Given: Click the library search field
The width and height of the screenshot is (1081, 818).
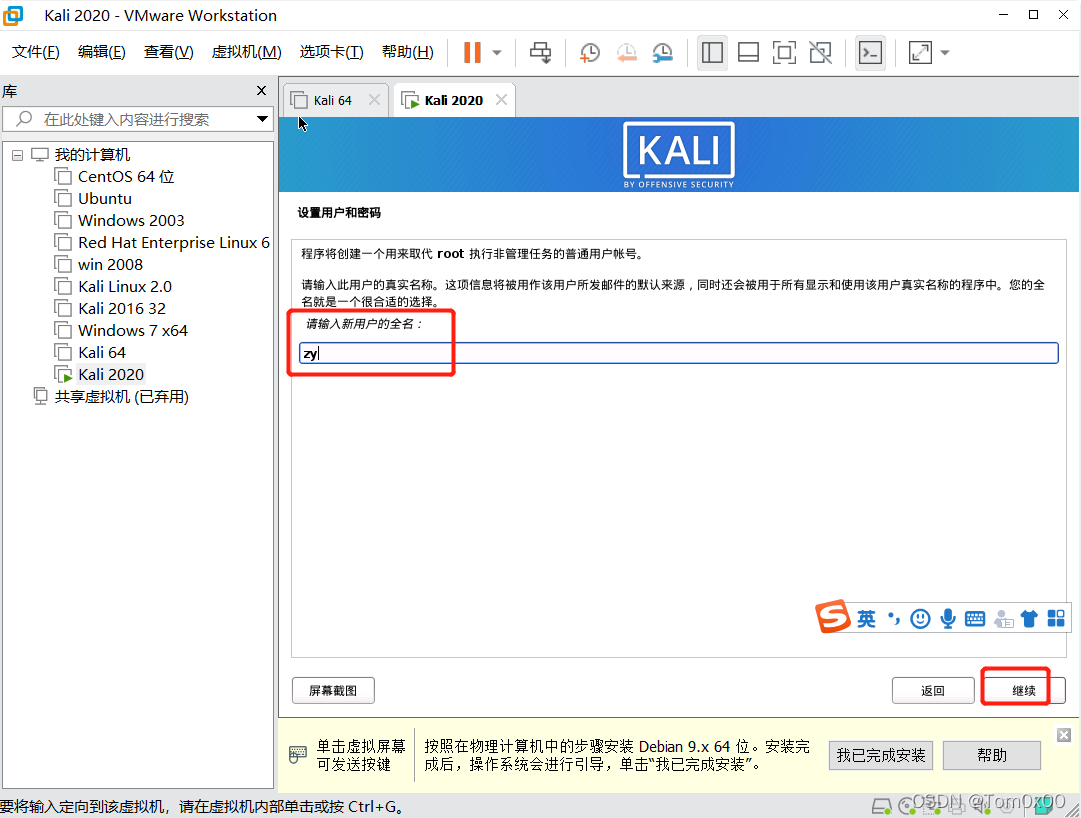Looking at the screenshot, I should coord(138,119).
